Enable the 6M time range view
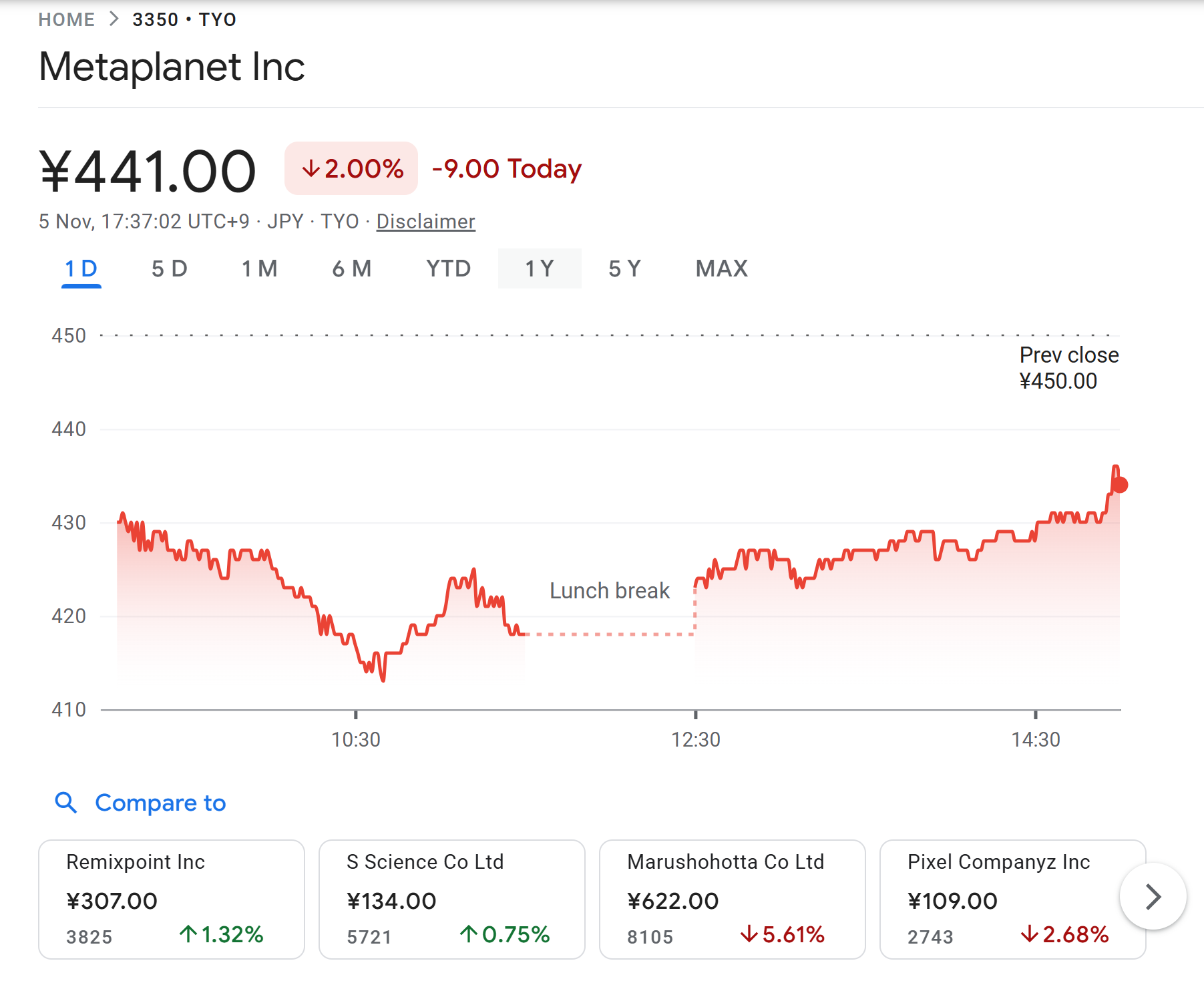The height and width of the screenshot is (983, 1204). pos(351,268)
